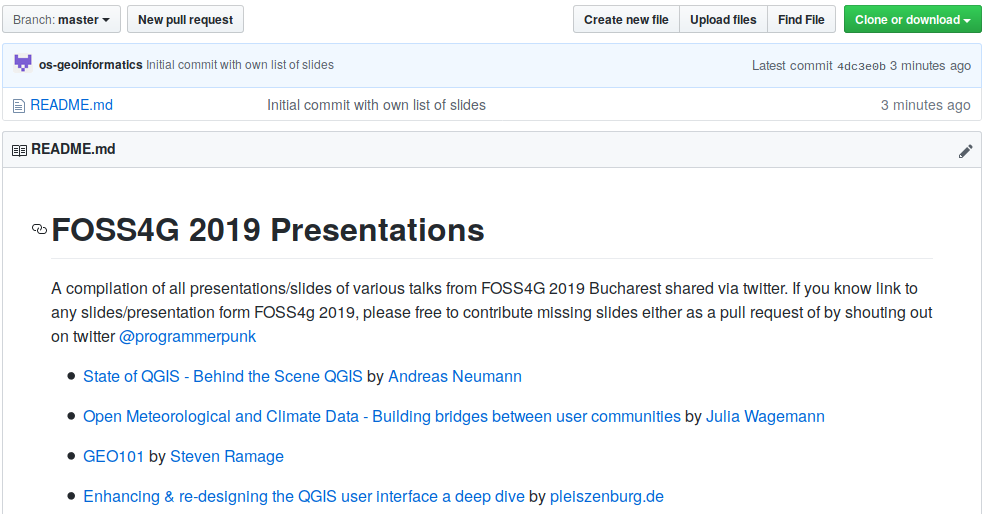Click the book icon beside README.md heading
The height and width of the screenshot is (514, 984).
tap(19, 151)
